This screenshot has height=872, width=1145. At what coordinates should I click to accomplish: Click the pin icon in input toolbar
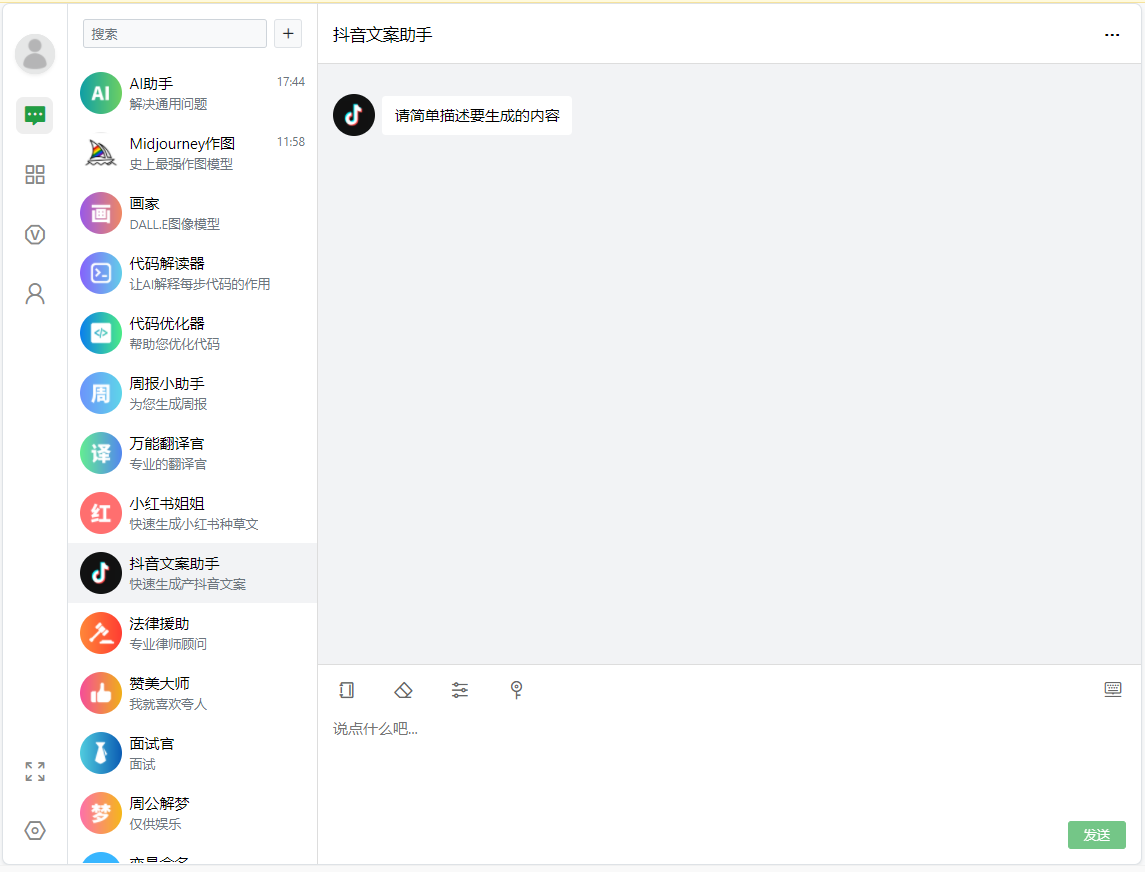(x=516, y=690)
